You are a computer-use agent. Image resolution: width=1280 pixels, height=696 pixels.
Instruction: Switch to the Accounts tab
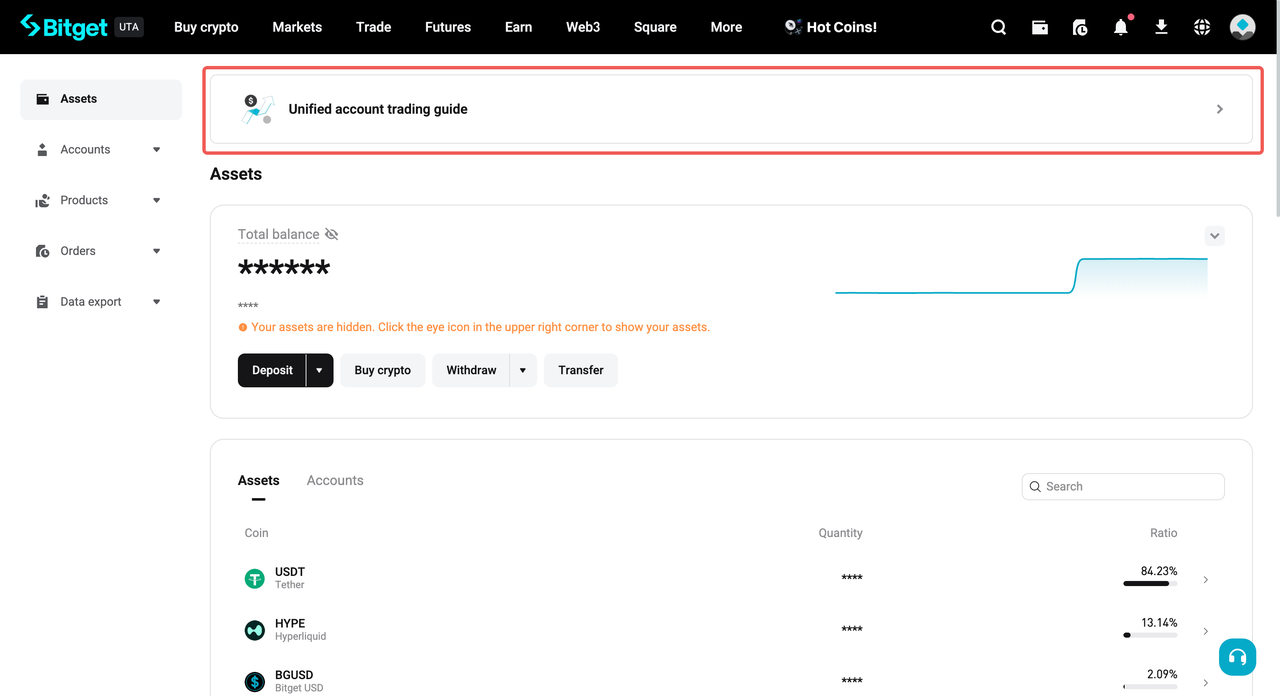click(335, 481)
